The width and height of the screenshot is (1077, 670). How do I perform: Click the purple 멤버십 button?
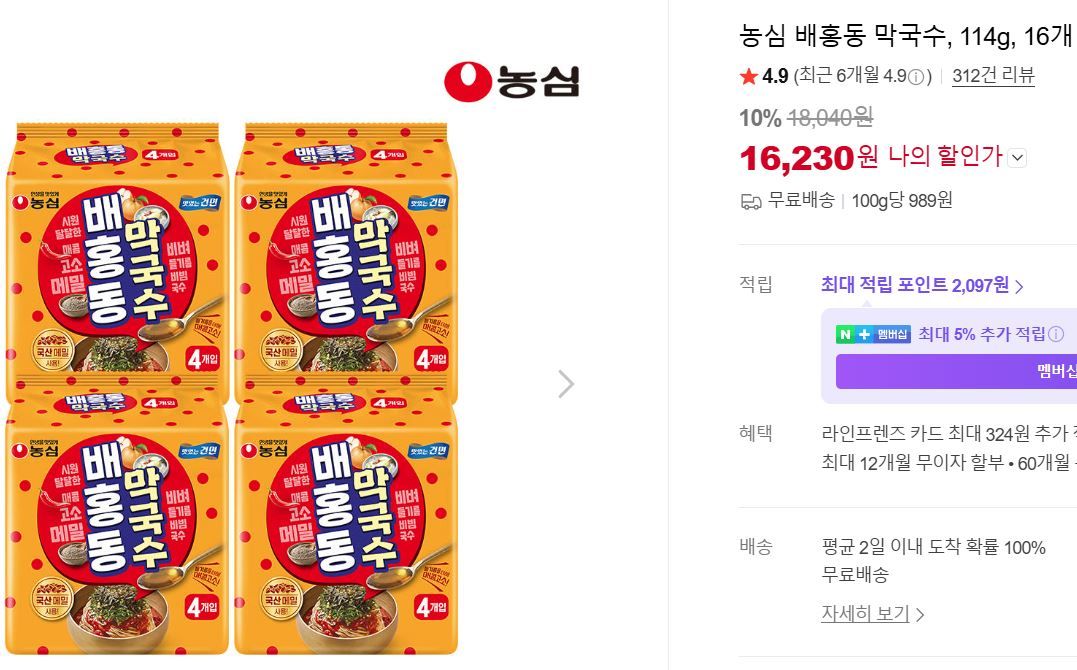pos(956,372)
